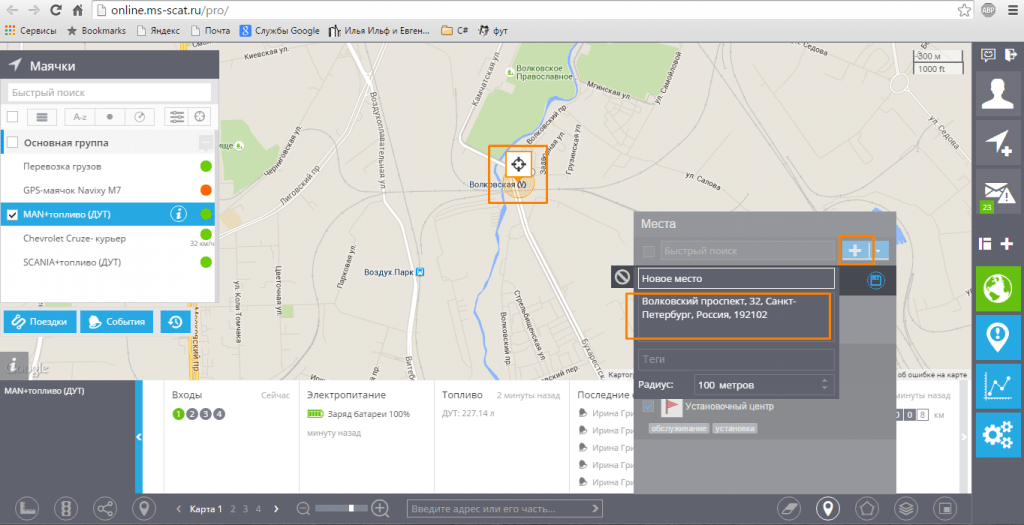This screenshot has height=525, width=1024.
Task: Switch to map tab 2
Action: pos(232,509)
